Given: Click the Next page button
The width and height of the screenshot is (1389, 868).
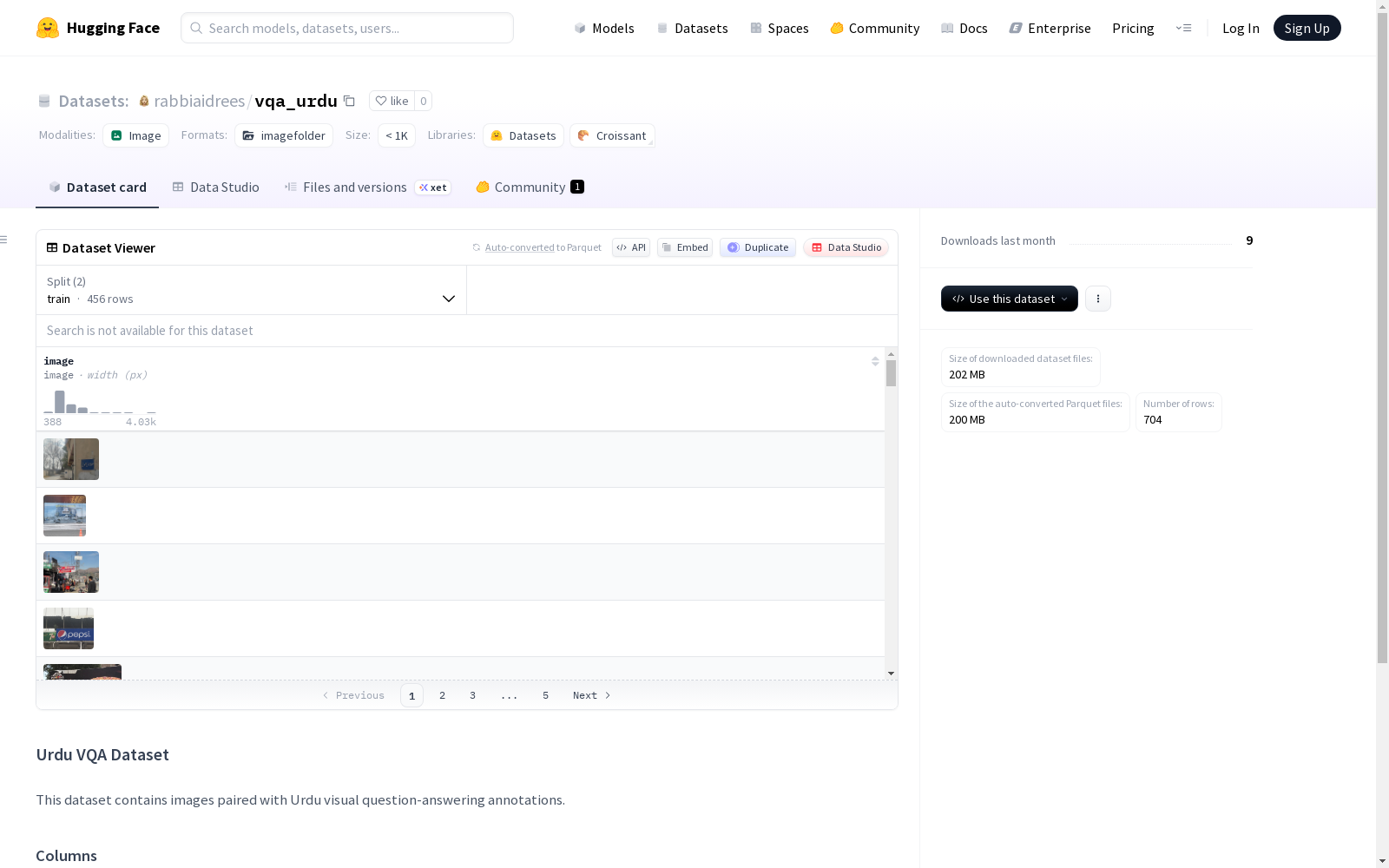Looking at the screenshot, I should [x=591, y=695].
